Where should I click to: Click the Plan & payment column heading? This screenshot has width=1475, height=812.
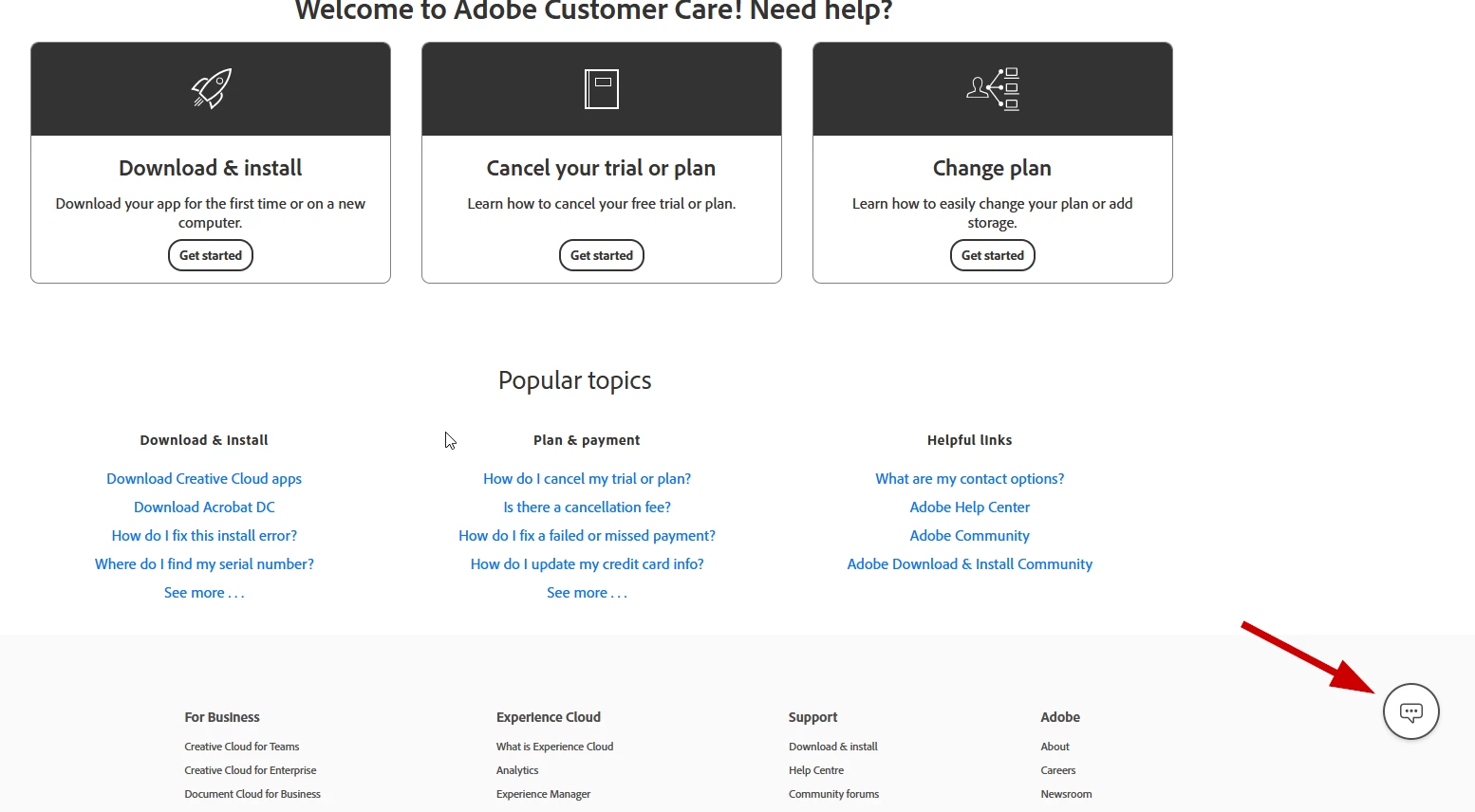587,440
